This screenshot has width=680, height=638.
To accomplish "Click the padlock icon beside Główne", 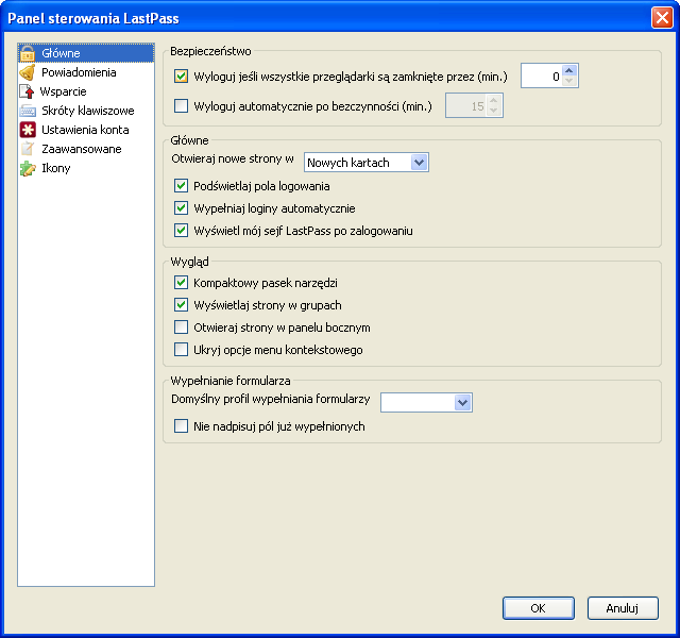I will [27, 53].
